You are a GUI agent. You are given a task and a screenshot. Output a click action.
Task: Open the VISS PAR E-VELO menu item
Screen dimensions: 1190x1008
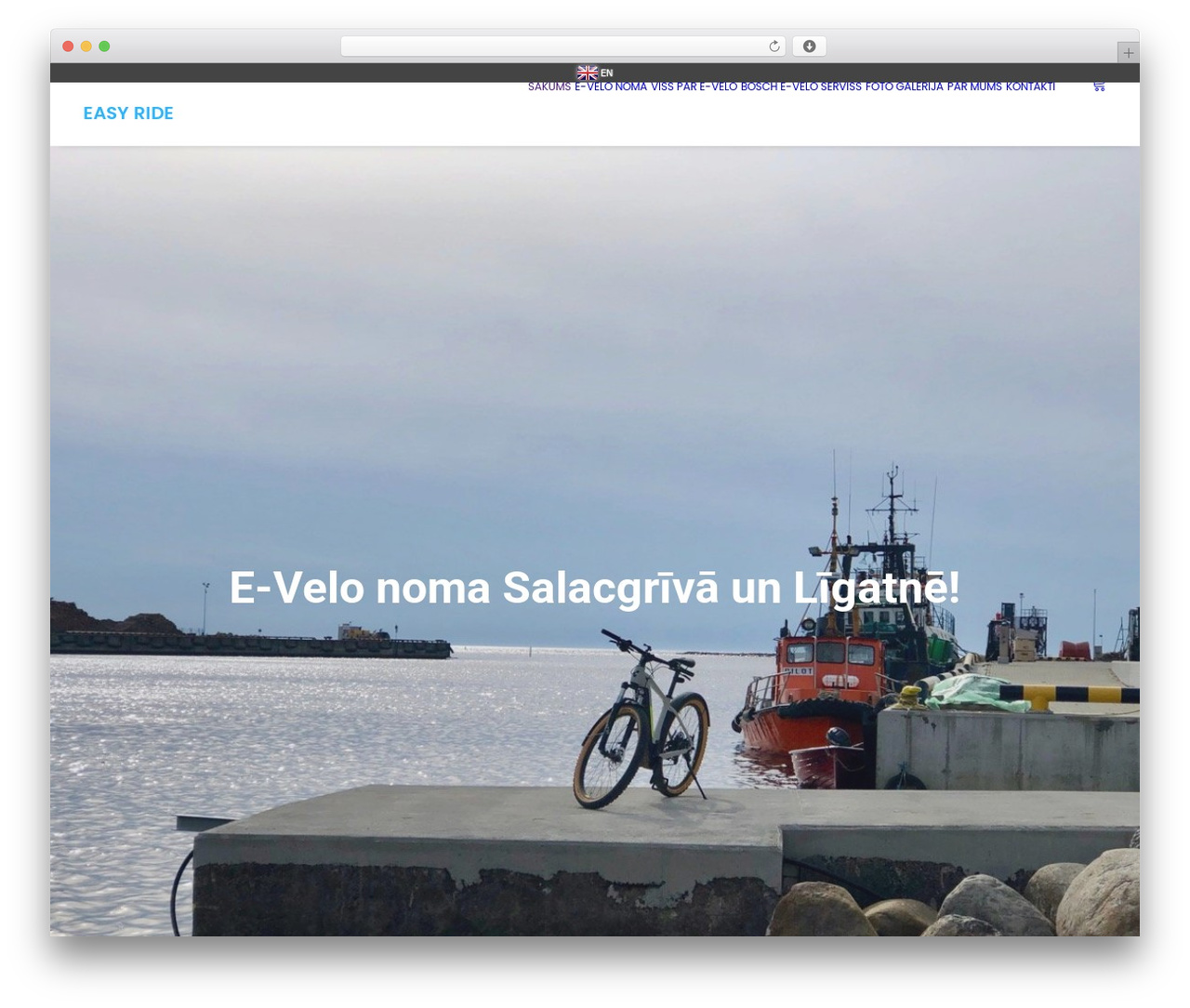click(x=694, y=86)
